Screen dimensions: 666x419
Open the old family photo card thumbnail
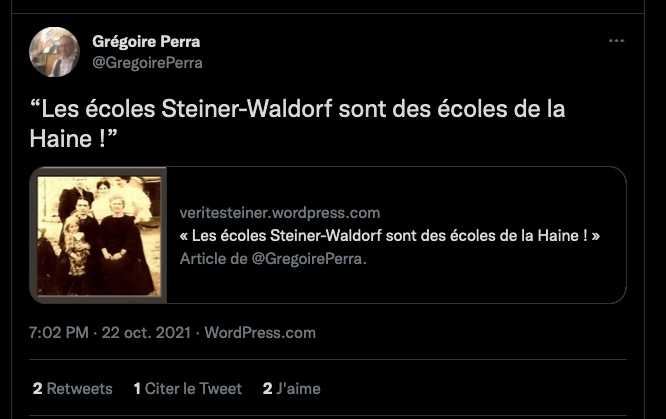click(x=99, y=235)
